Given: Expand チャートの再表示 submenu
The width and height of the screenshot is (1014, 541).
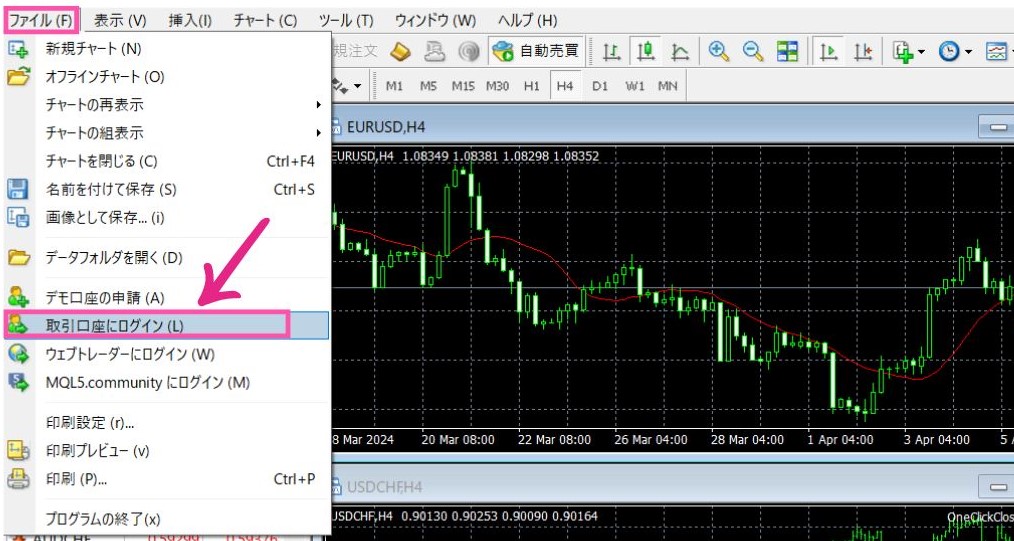Looking at the screenshot, I should [166, 104].
